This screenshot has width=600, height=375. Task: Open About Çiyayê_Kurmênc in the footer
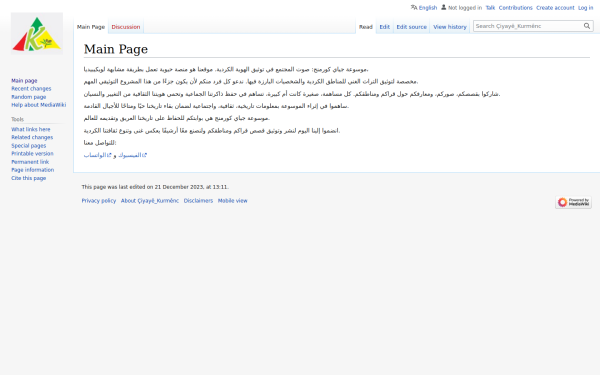[x=150, y=201]
